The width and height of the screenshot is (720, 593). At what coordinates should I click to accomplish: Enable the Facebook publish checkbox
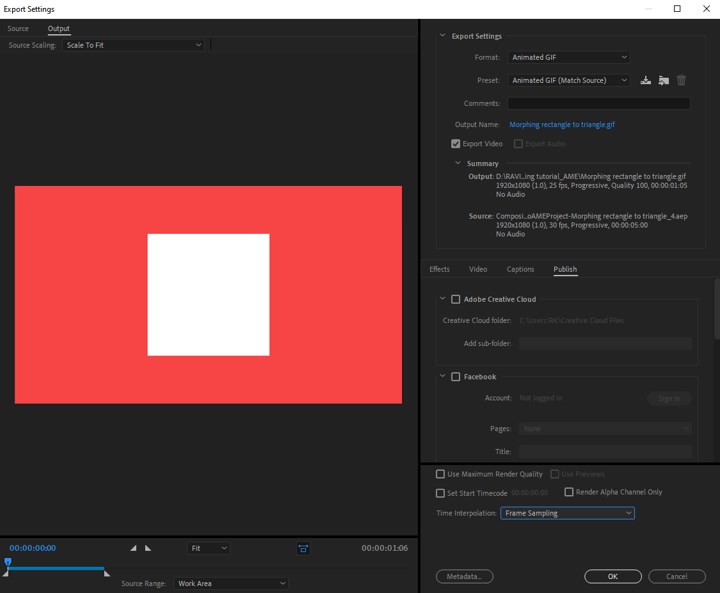click(456, 377)
